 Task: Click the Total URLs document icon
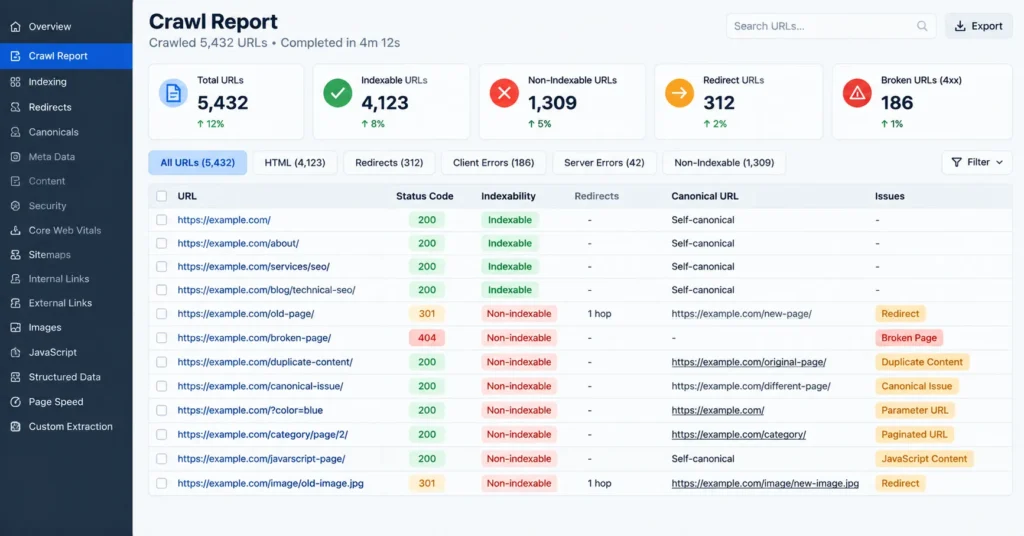click(173, 93)
